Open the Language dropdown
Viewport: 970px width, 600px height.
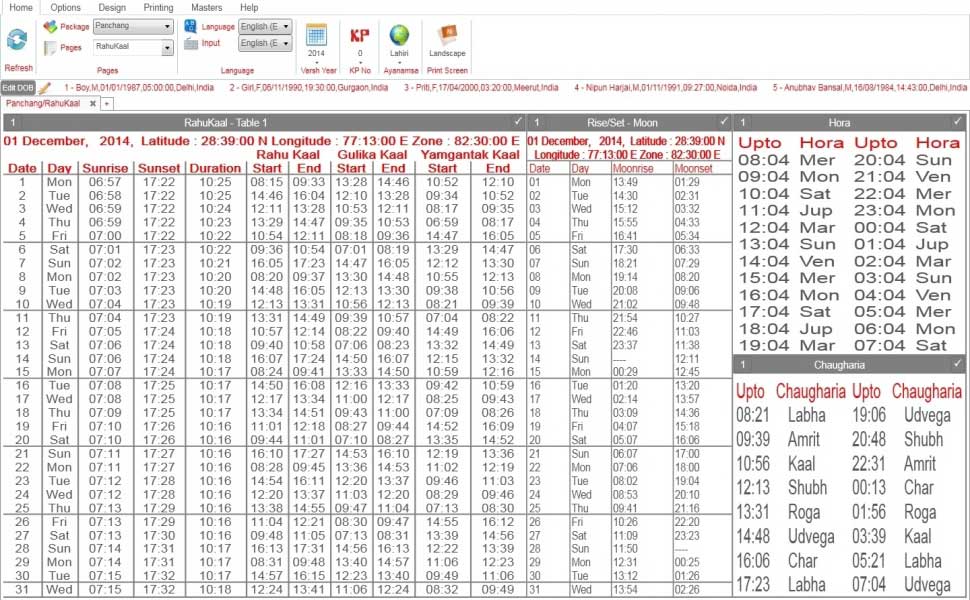click(265, 27)
